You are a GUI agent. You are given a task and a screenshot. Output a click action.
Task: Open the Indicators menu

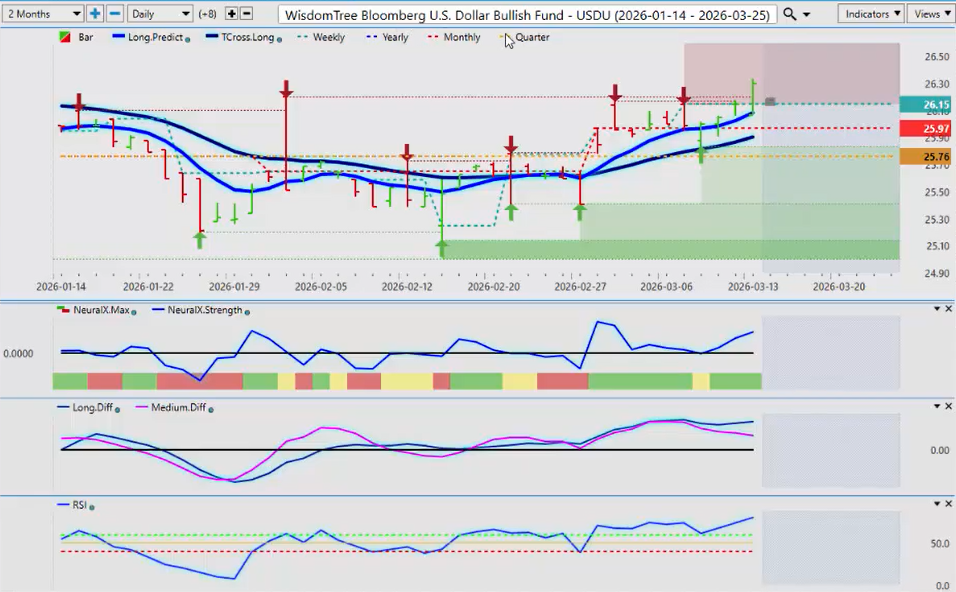tap(872, 14)
